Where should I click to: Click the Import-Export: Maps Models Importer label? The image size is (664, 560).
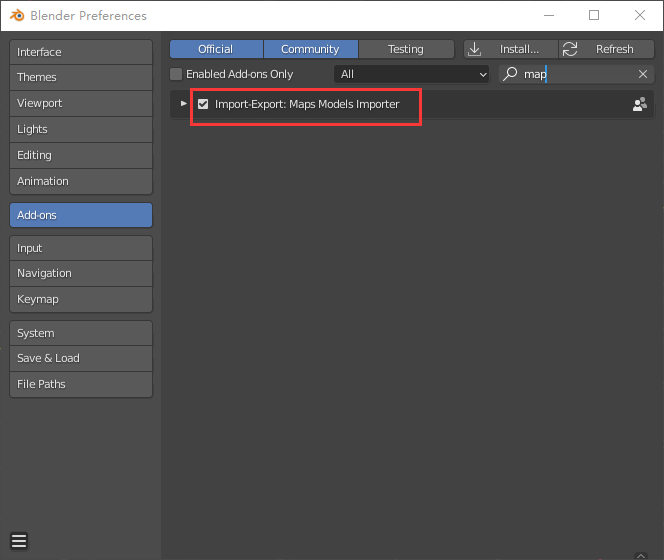(307, 104)
